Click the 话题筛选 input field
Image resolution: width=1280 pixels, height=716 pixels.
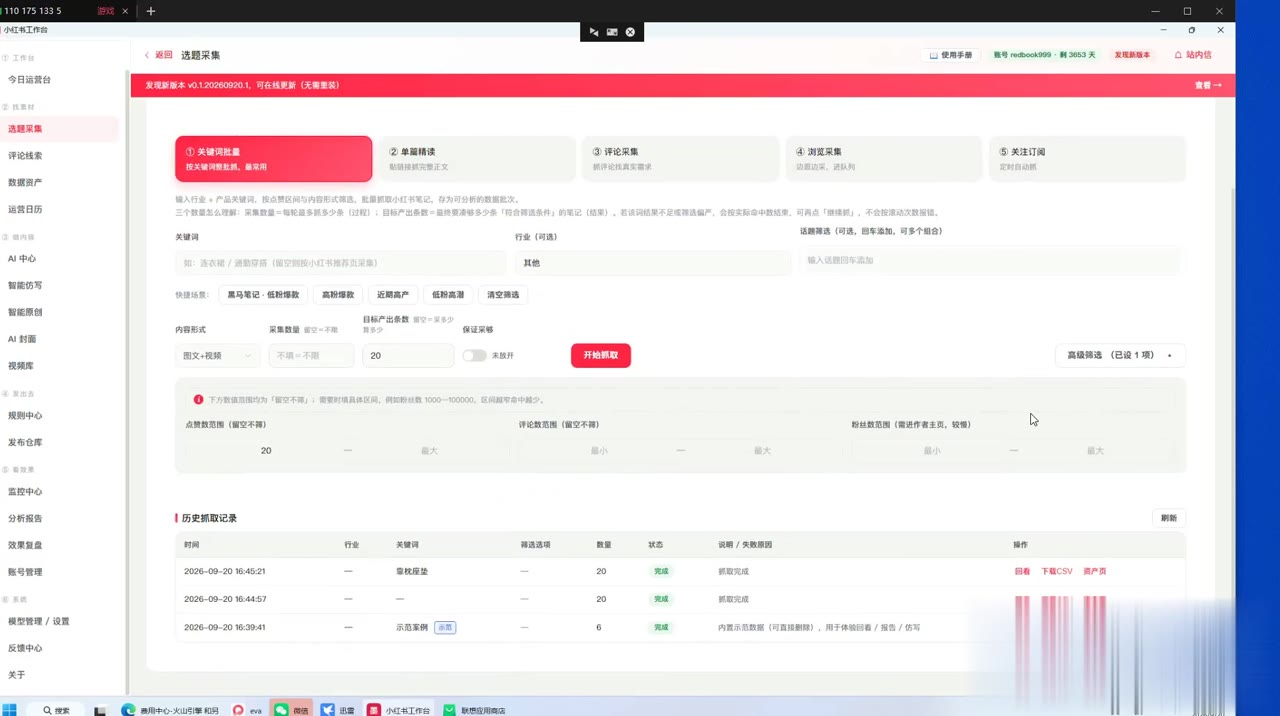[992, 260]
